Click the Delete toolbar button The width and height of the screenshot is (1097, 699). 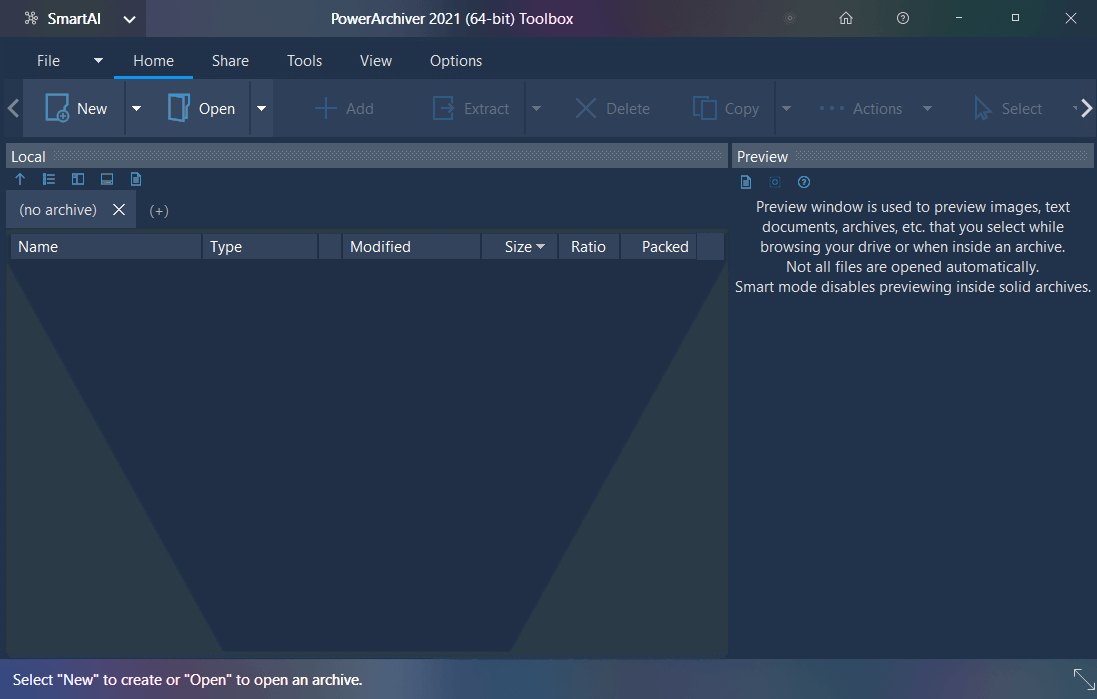[x=612, y=108]
